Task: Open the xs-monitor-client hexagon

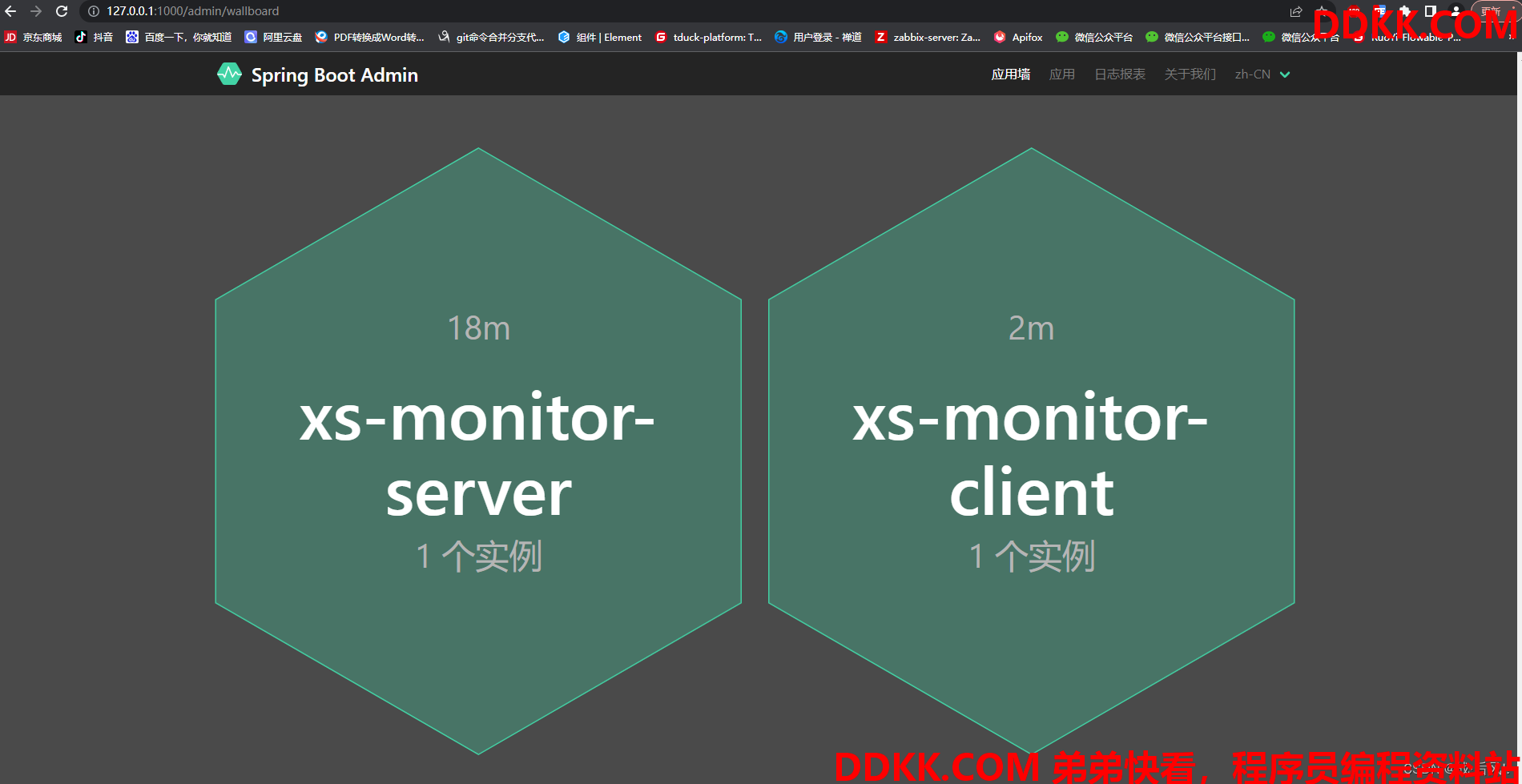Action: [1032, 451]
